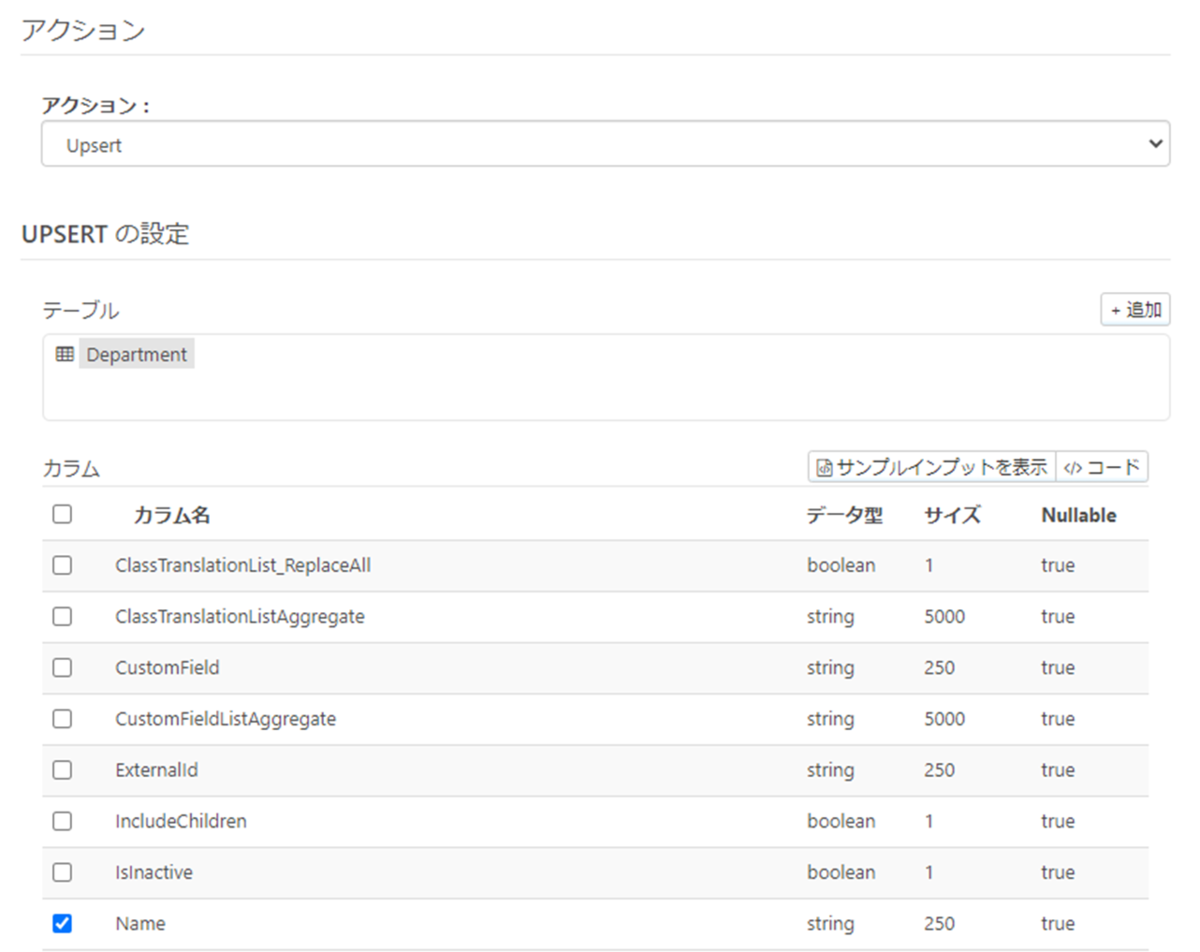Viewport: 1200px width, 952px height.
Task: Select the table grid icon beside Department
Action: (65, 354)
